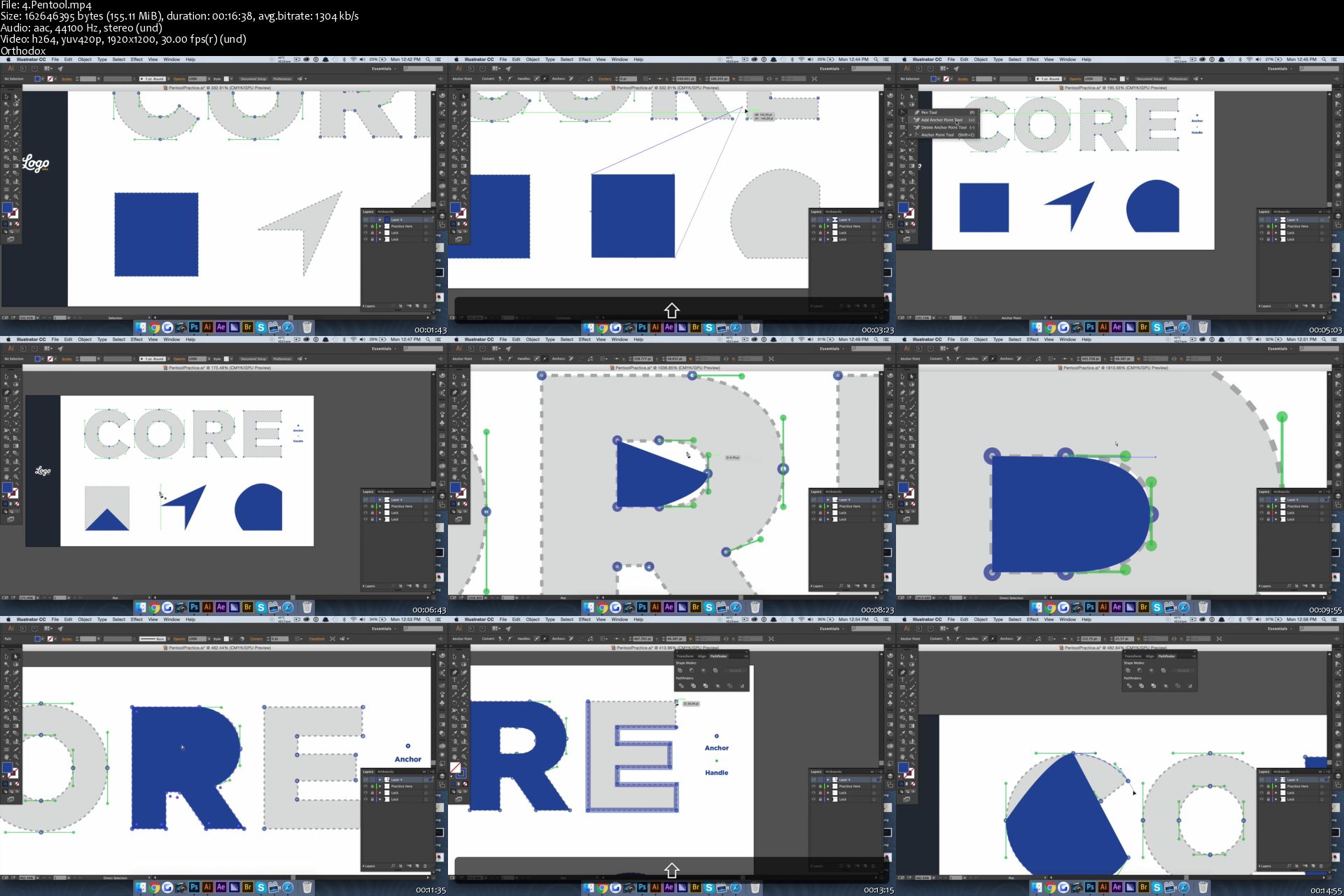Unlock Practice Here layer padlock in the 00:13:15 frame
This screenshot has height=896, width=1344.
coord(820,786)
